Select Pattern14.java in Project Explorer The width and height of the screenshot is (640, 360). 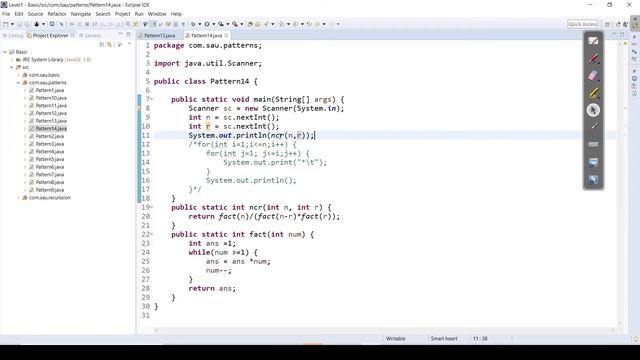51,129
